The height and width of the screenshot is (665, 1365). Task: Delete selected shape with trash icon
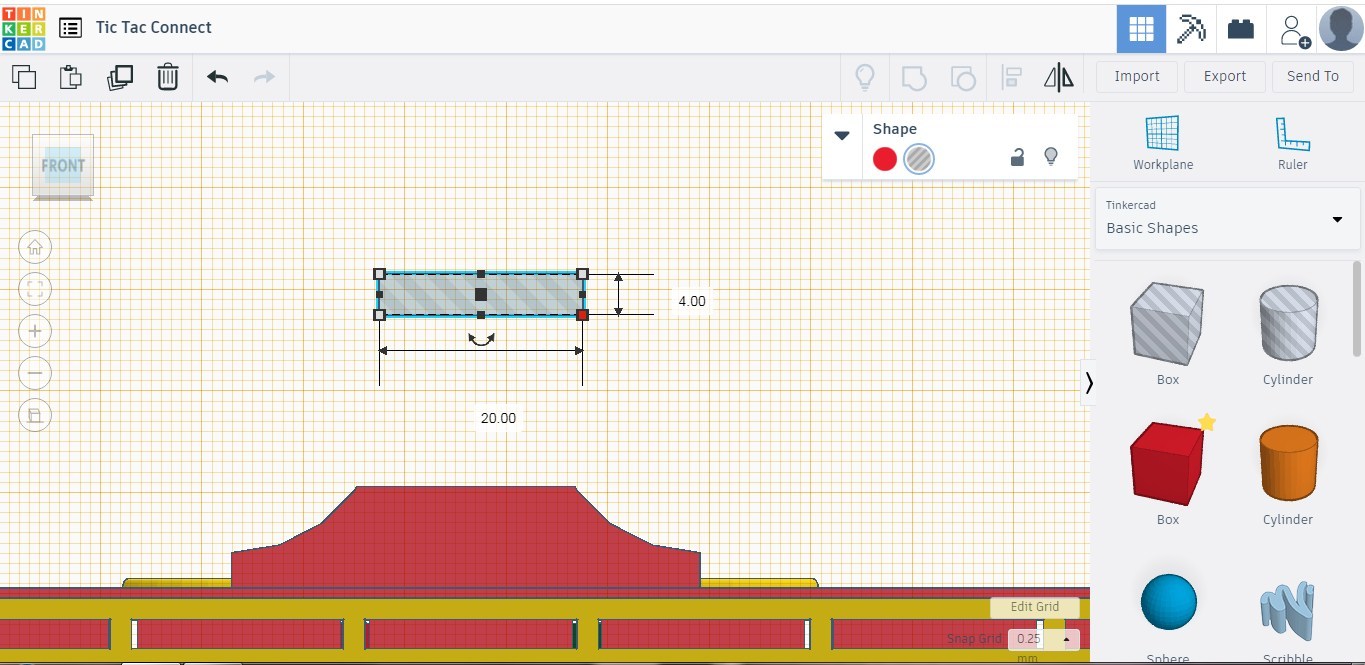(x=168, y=77)
